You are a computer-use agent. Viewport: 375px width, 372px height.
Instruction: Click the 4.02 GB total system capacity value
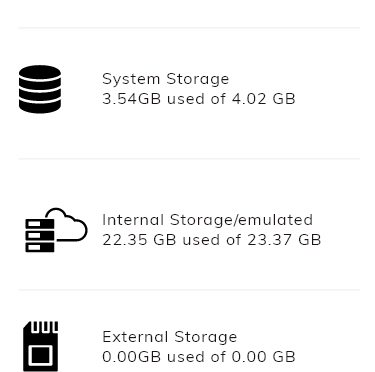coord(263,99)
